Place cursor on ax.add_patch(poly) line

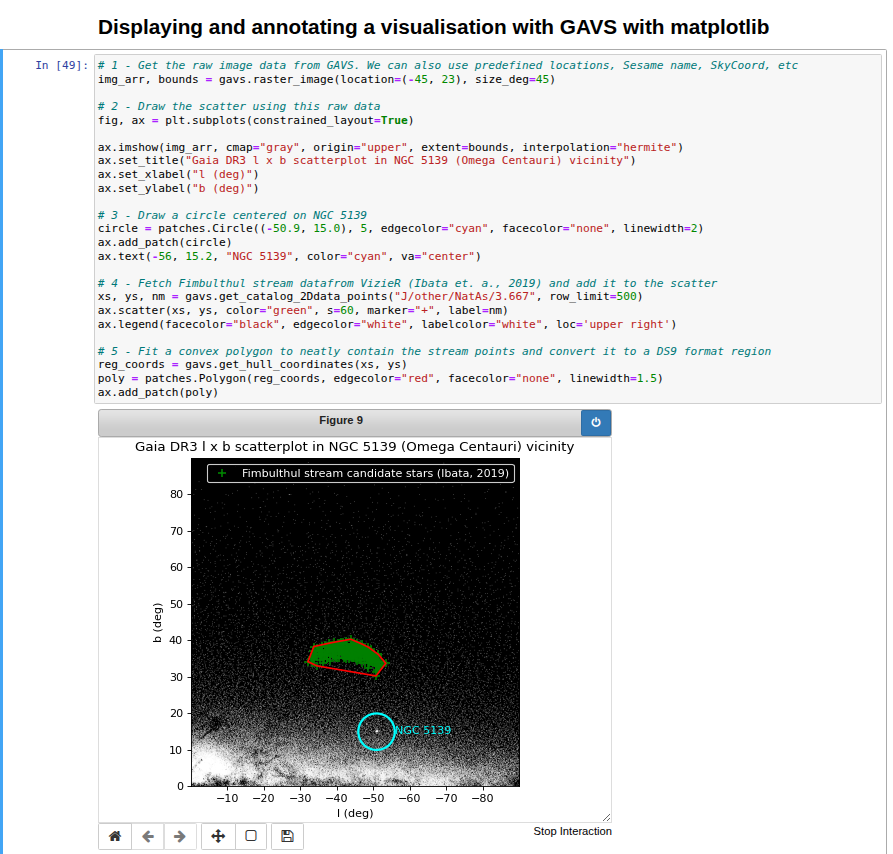tap(158, 392)
